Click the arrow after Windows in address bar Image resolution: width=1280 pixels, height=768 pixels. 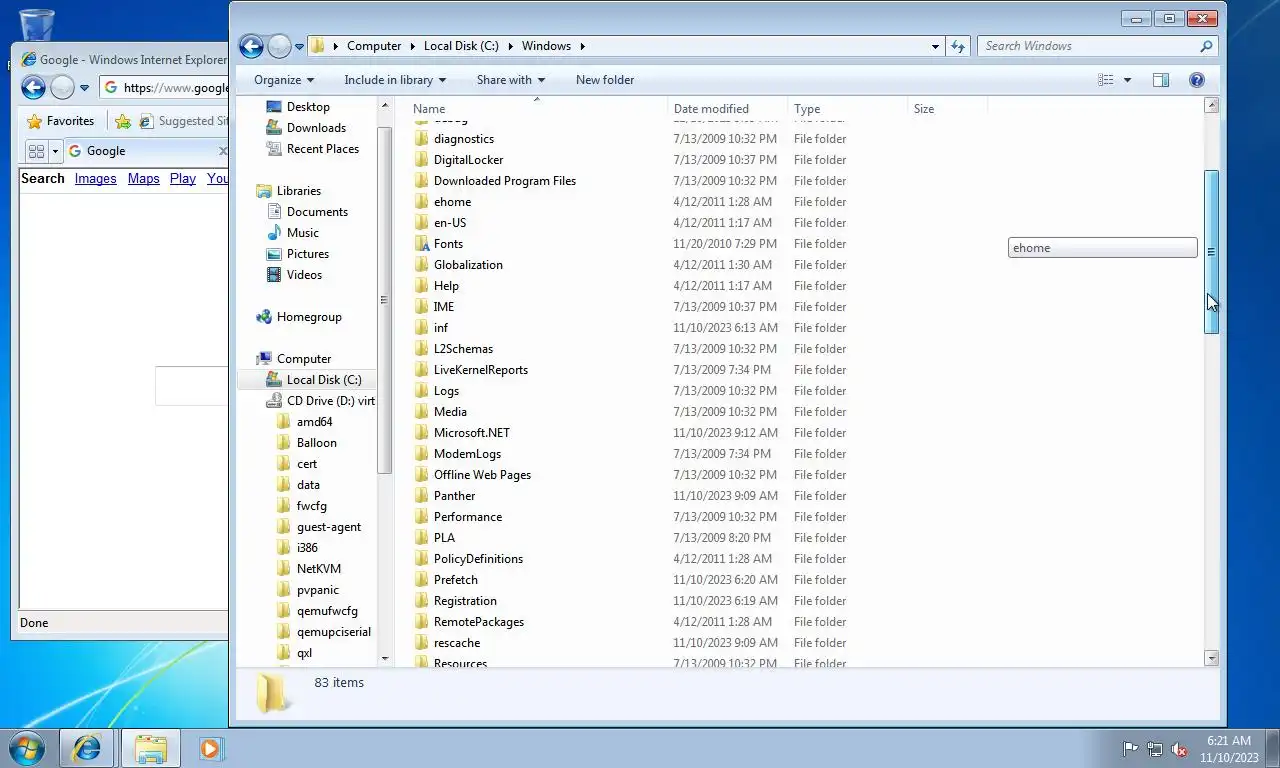(x=582, y=46)
